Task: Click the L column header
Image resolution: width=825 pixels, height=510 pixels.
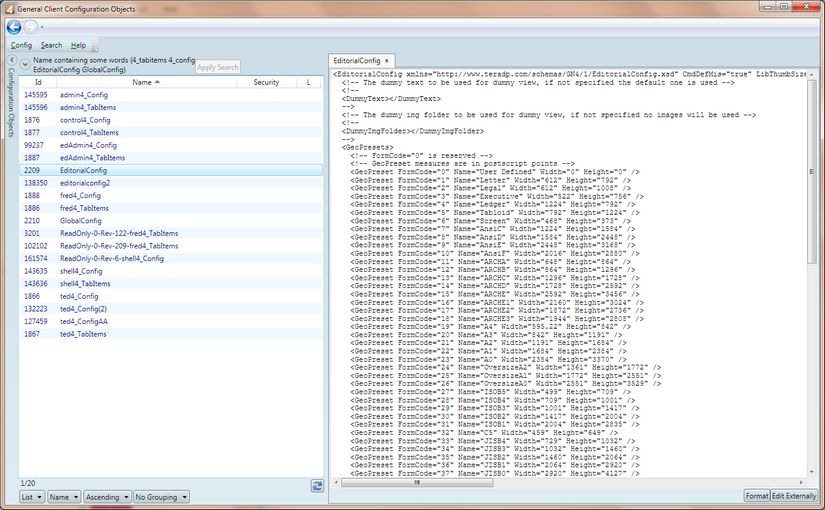Action: [308, 82]
